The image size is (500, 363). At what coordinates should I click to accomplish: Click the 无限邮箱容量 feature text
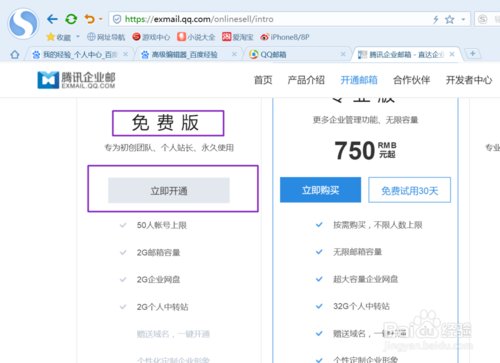[357, 252]
